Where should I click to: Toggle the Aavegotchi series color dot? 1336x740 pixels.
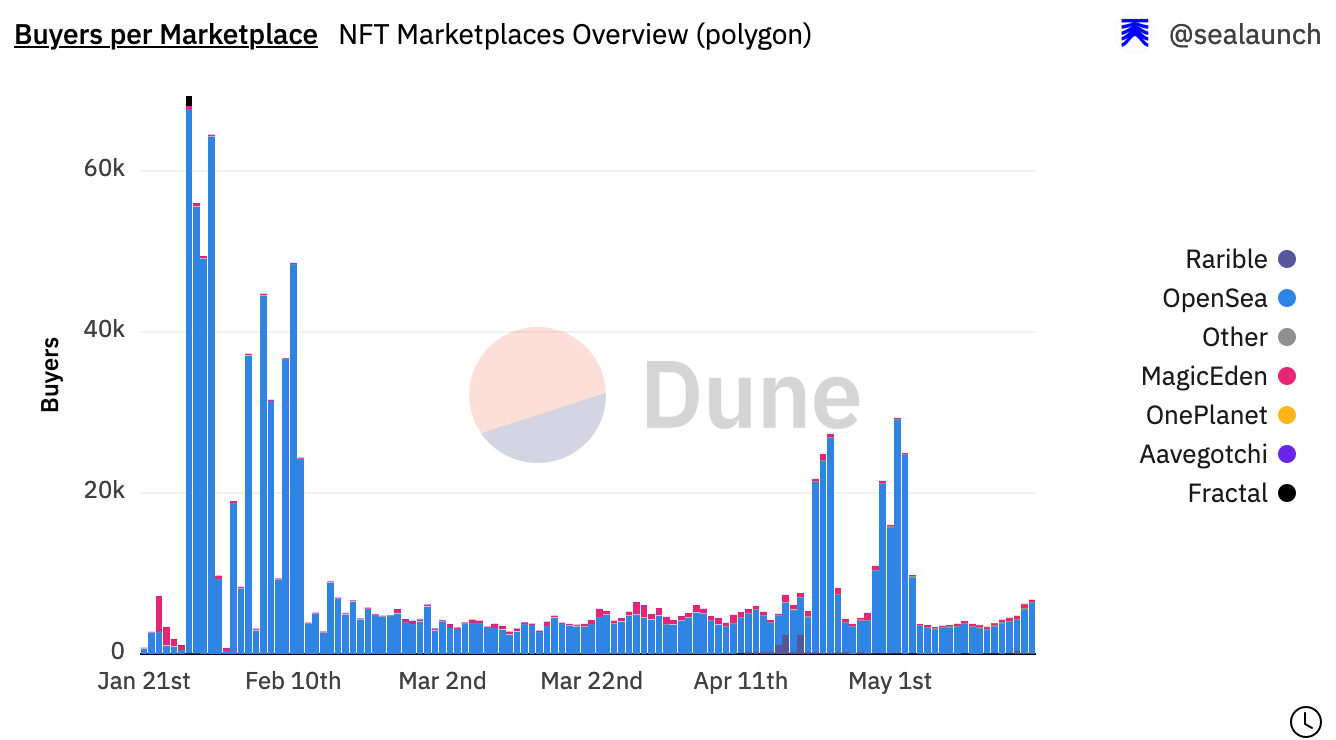pyautogui.click(x=1287, y=454)
